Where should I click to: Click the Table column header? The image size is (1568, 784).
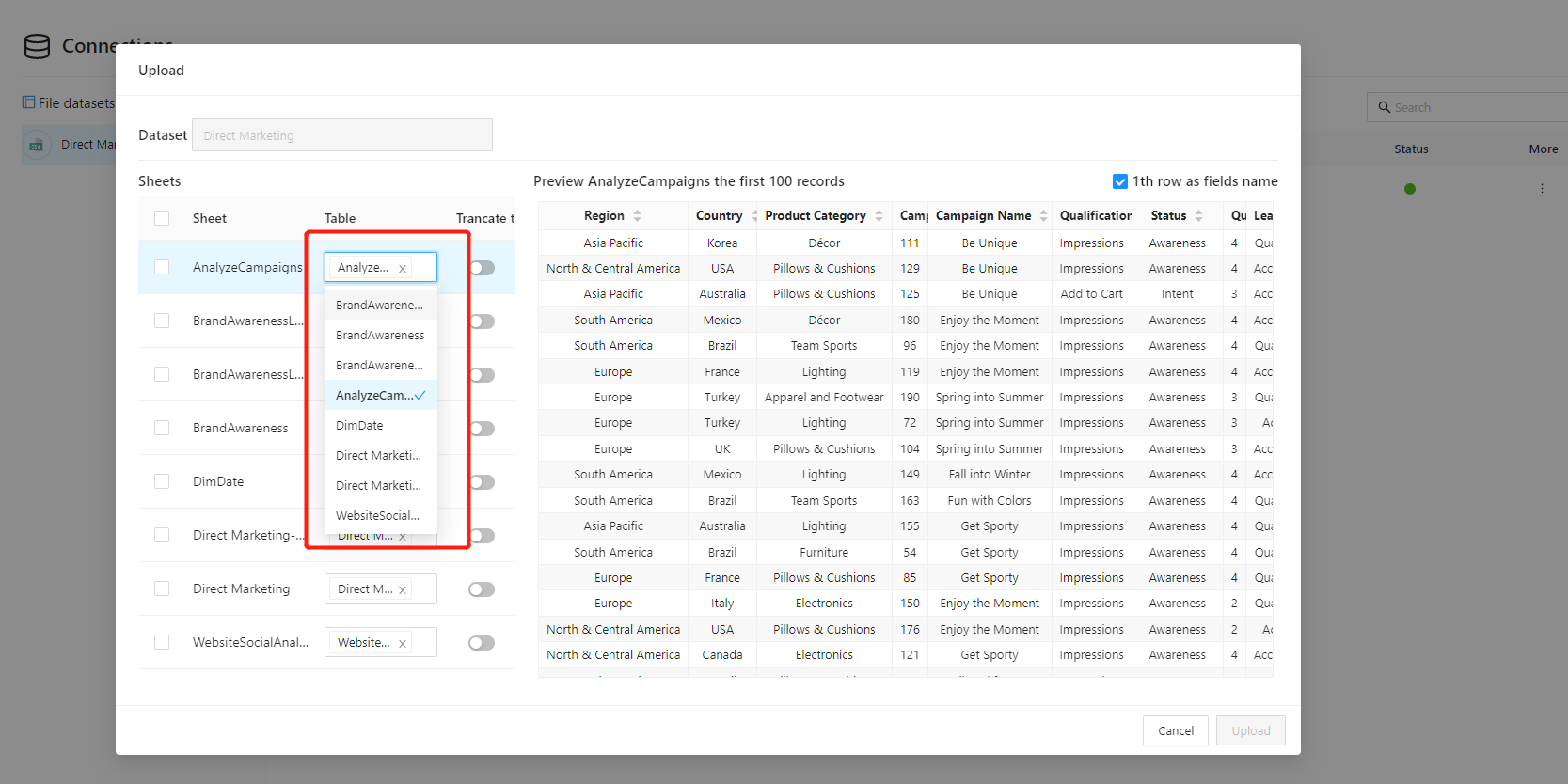[340, 218]
